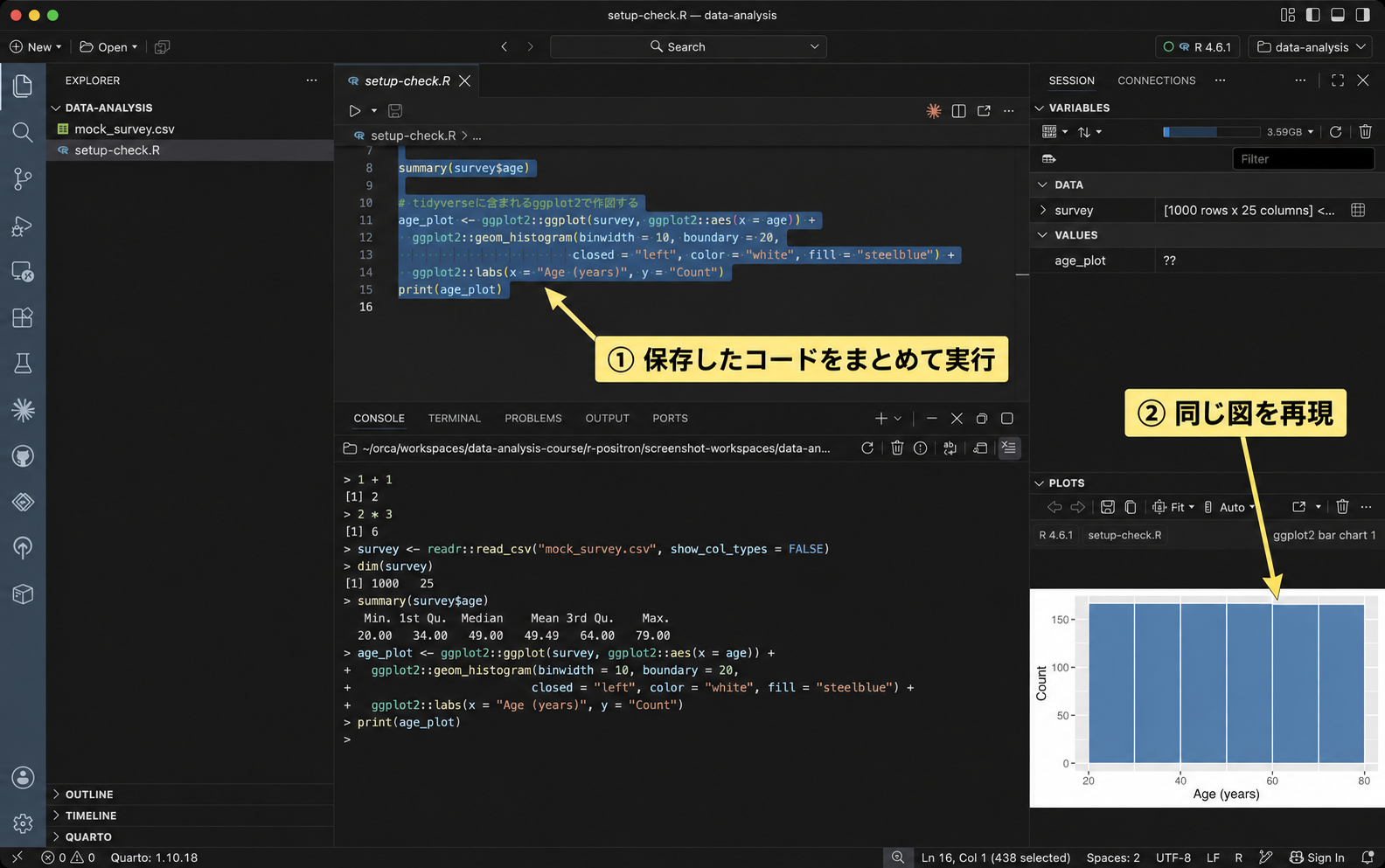Open the Extensions view in activity bar
Screen dimensions: 1385x868
point(23,316)
